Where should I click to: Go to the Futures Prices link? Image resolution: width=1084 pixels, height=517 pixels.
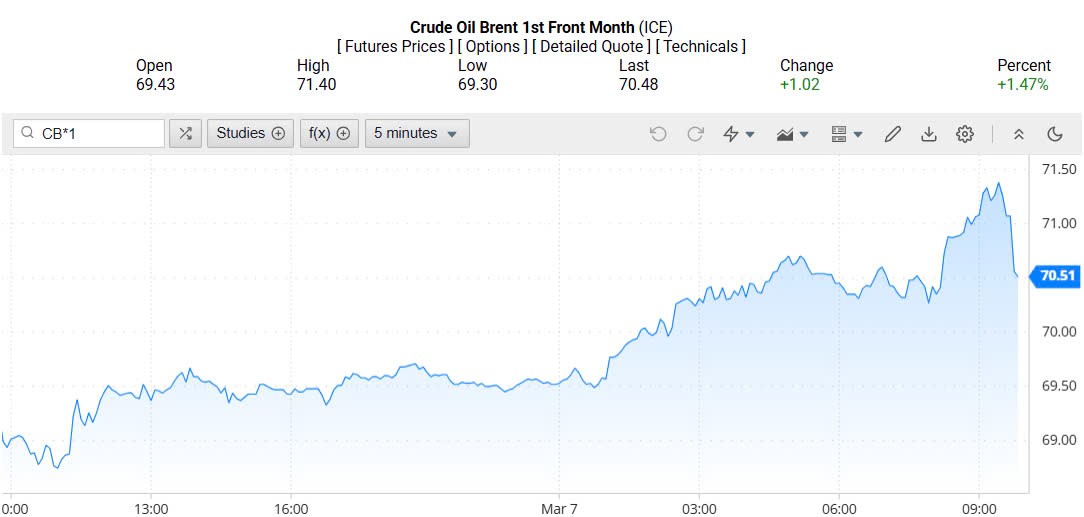pyautogui.click(x=396, y=46)
